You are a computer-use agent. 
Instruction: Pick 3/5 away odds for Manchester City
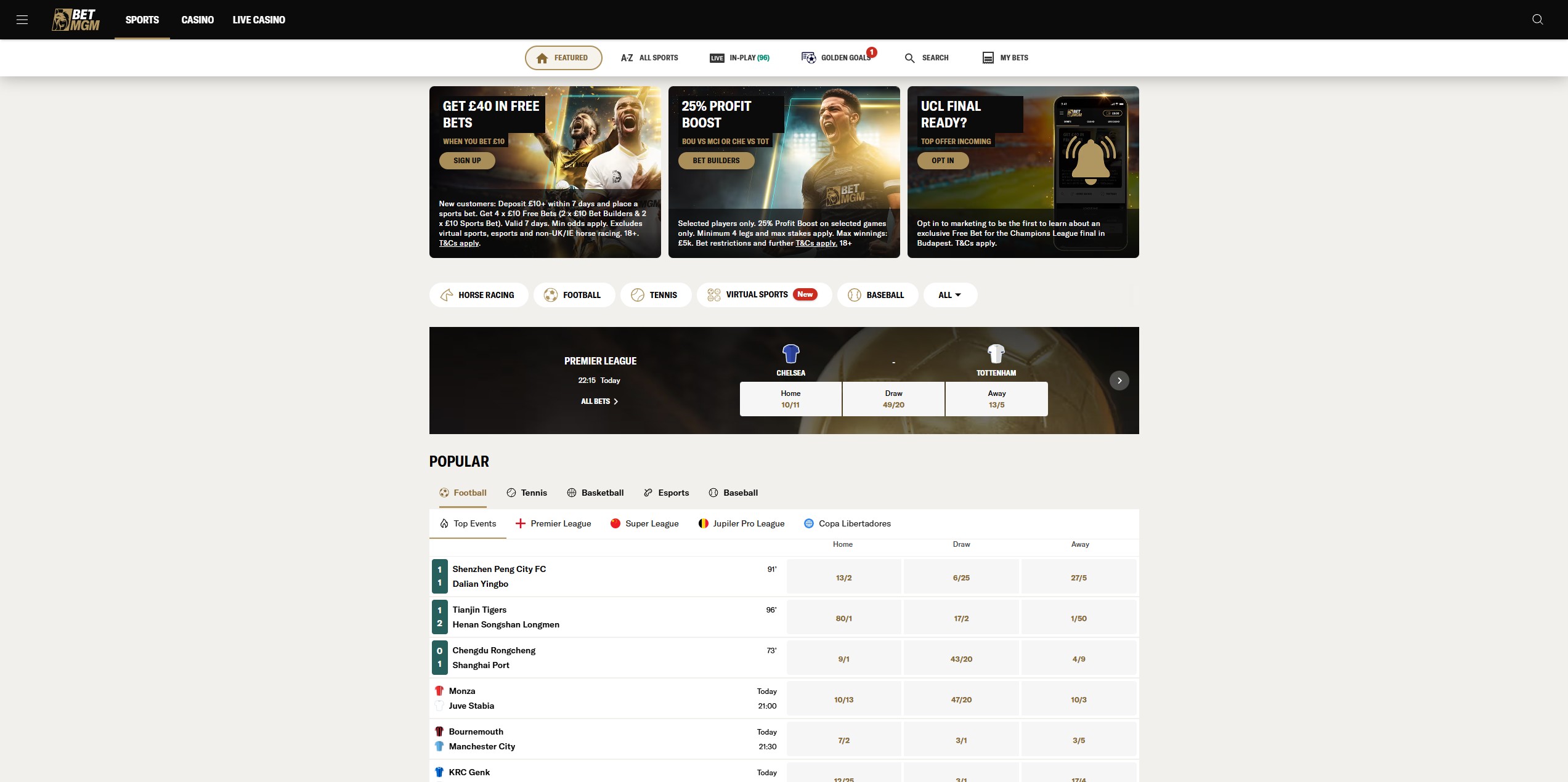[x=1079, y=740]
